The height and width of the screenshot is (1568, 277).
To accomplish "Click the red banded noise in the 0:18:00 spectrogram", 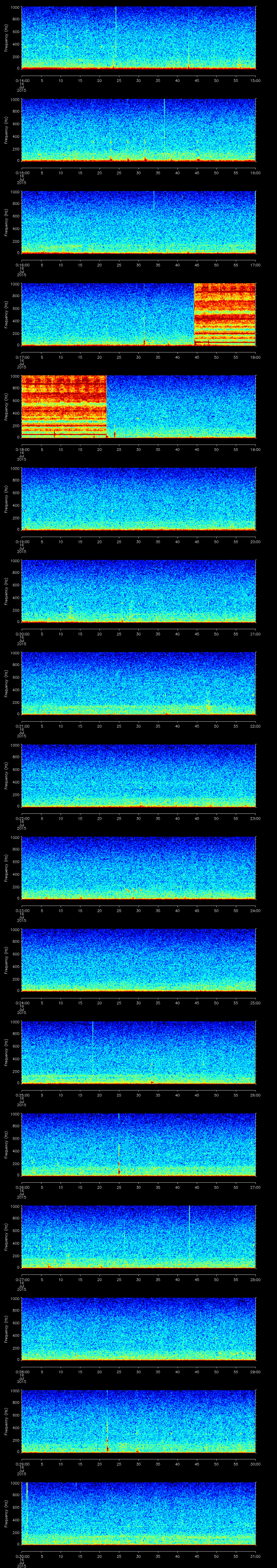I will 64,406.
